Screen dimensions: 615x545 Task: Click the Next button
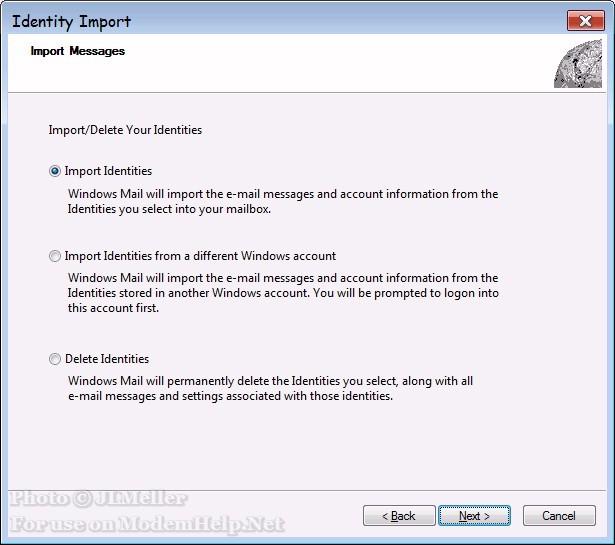474,516
